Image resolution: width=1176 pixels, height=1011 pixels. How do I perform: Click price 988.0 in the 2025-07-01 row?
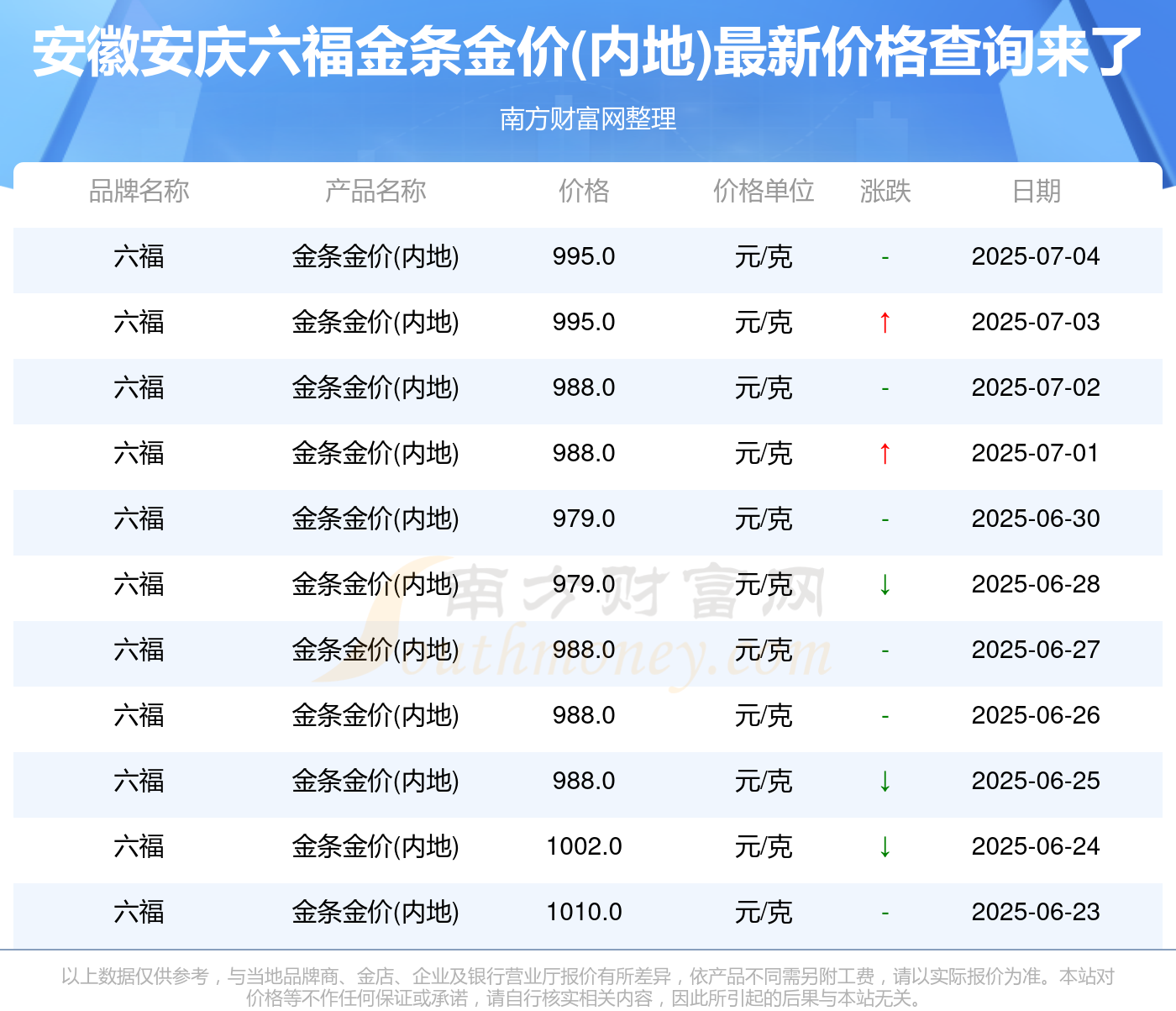[x=584, y=453]
